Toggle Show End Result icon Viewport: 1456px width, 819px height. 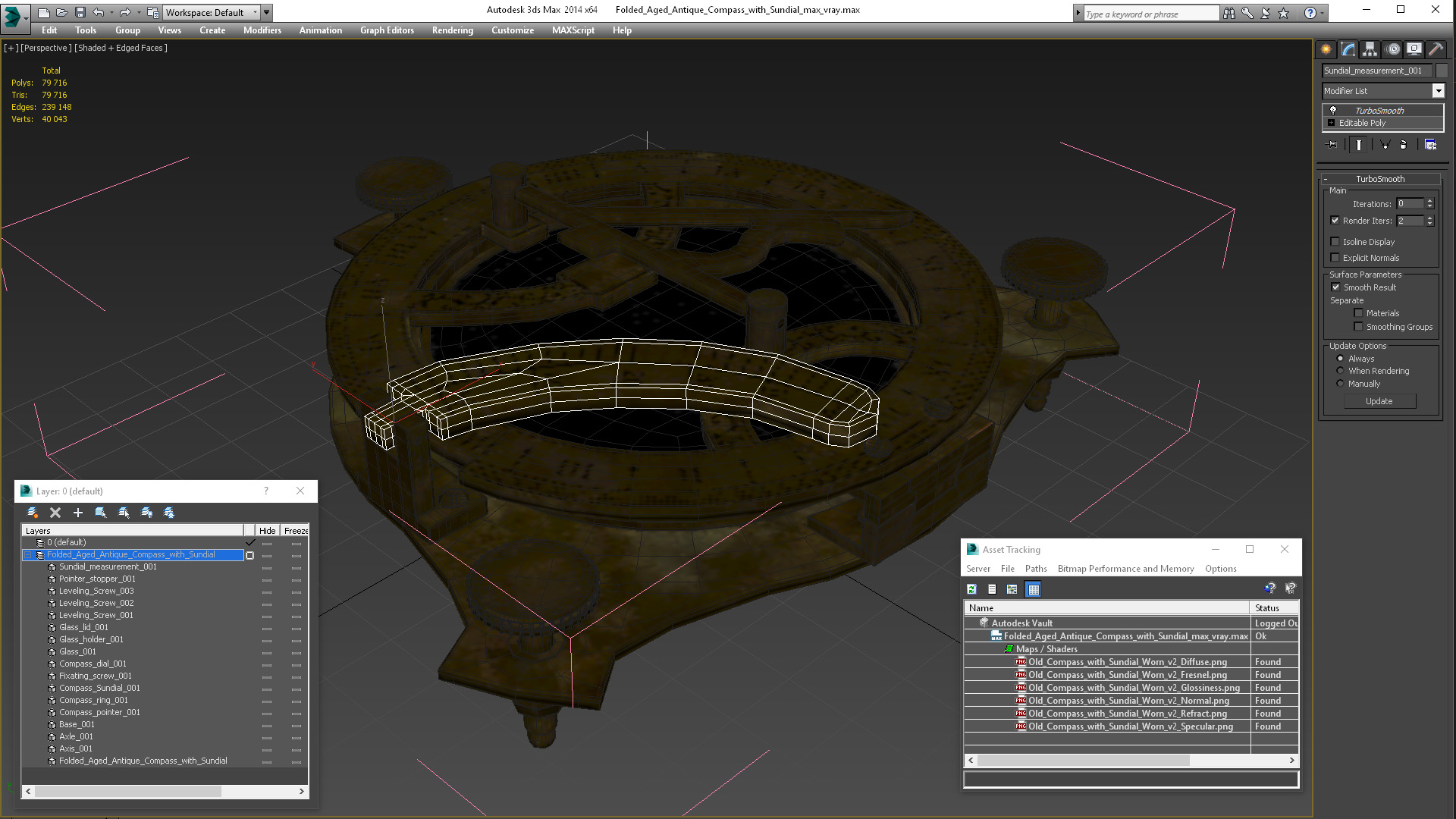(x=1359, y=145)
